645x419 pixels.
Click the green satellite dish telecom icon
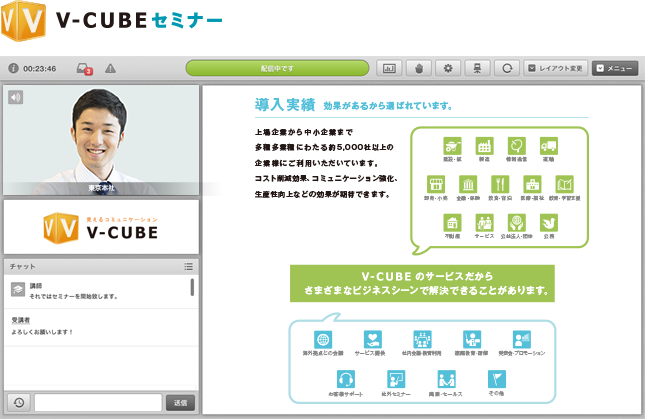coord(517,146)
